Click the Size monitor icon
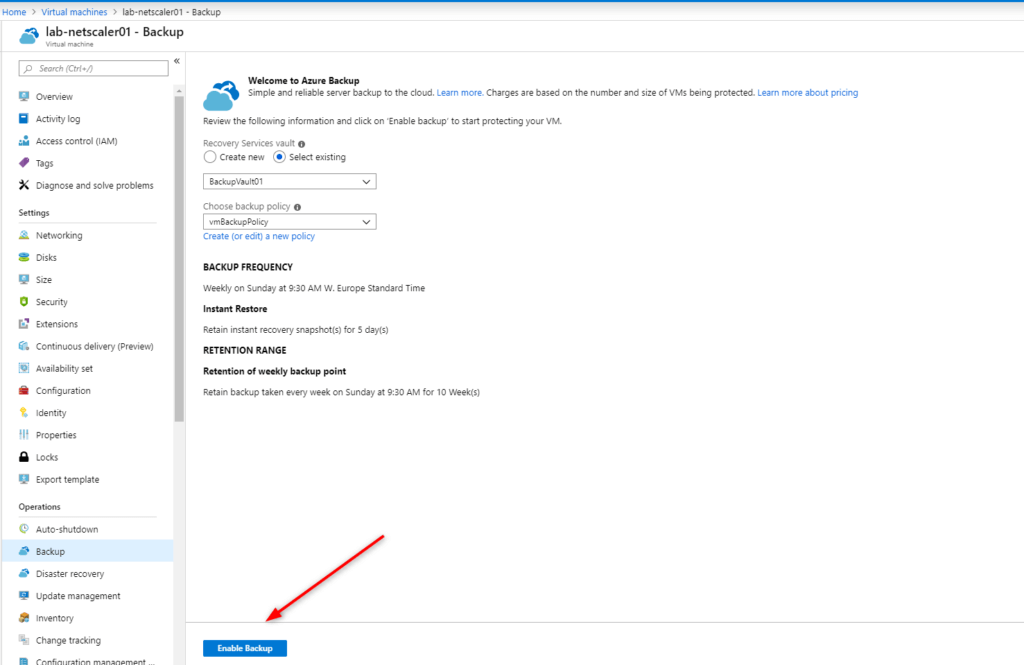1024x665 pixels. coord(24,279)
